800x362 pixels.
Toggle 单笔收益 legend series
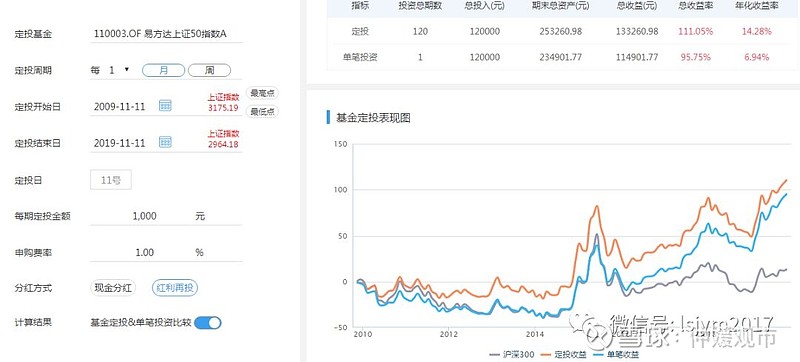point(617,354)
